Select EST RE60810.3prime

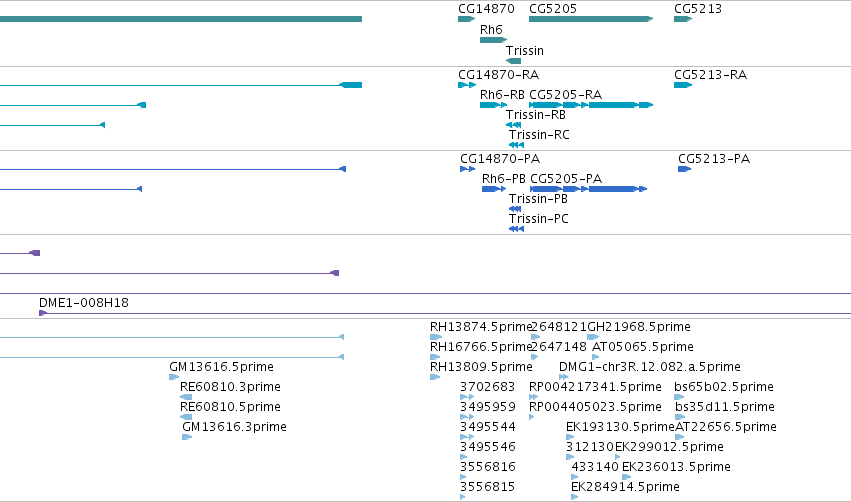(x=230, y=387)
